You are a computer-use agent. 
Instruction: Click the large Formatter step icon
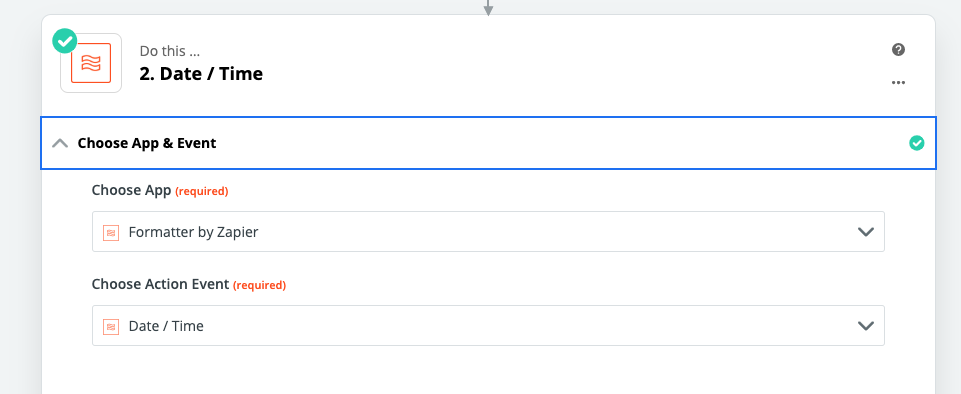91,63
